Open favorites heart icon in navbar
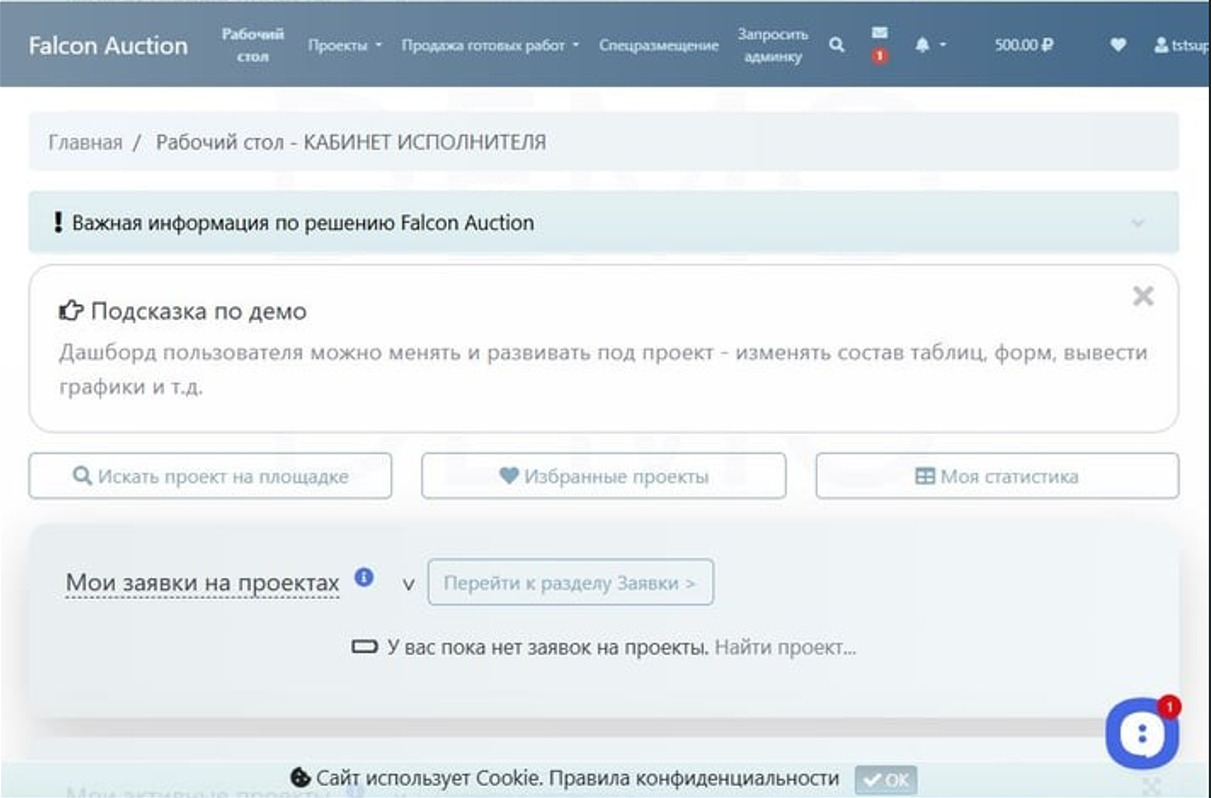The height and width of the screenshot is (798, 1211). [1118, 45]
